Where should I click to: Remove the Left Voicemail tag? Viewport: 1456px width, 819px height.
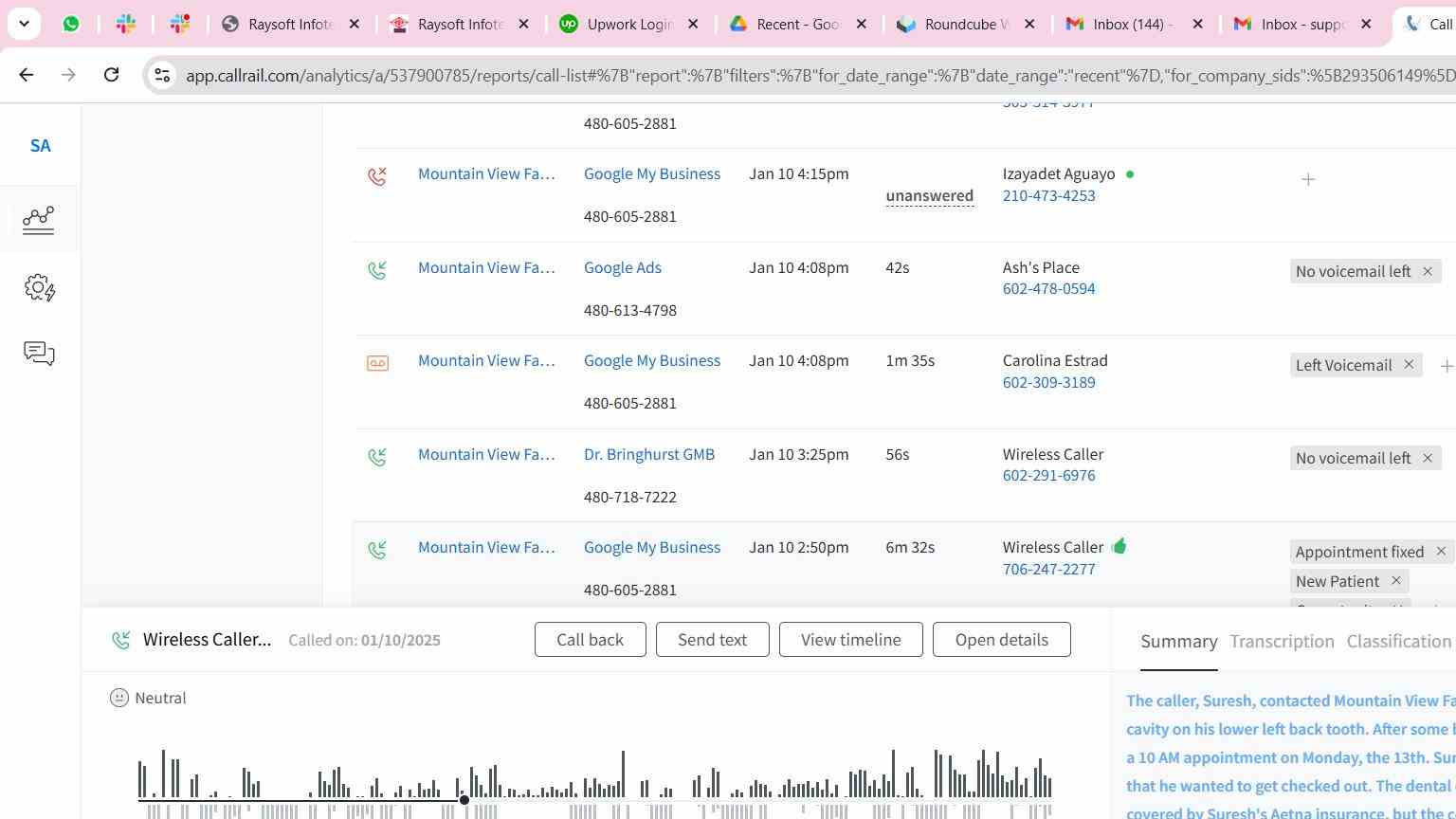(1409, 365)
